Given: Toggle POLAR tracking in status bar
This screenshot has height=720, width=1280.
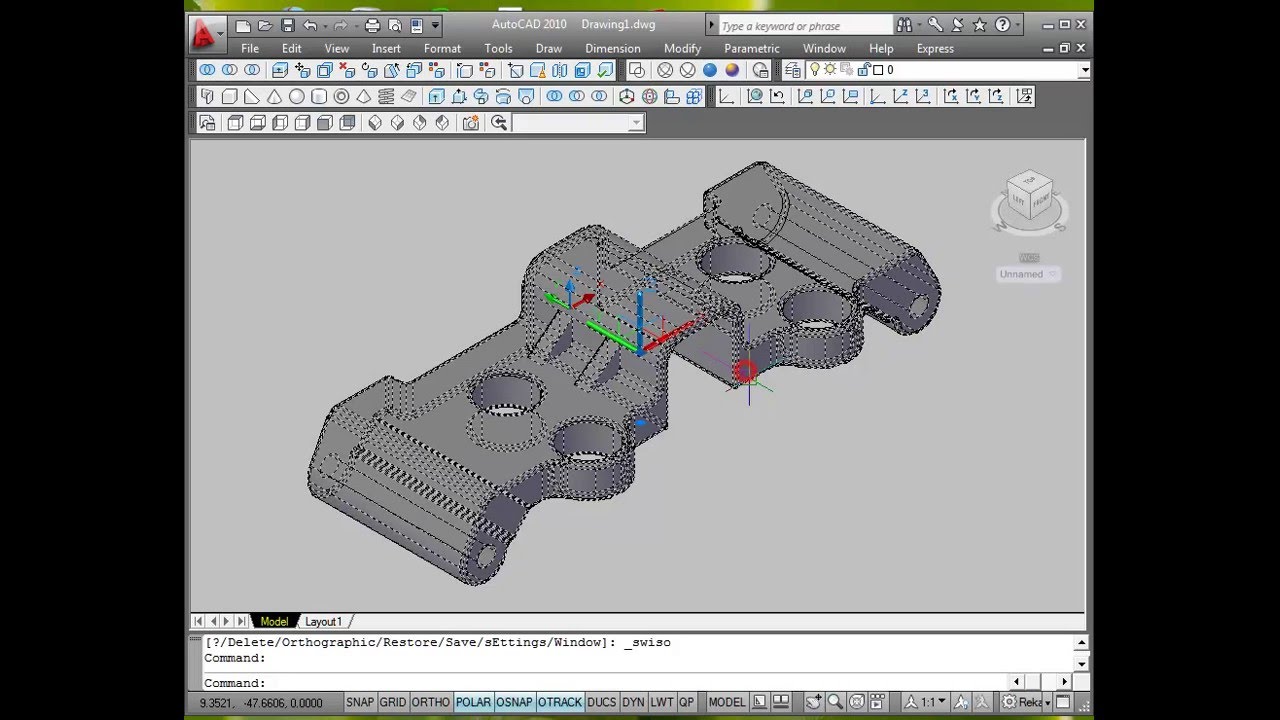Looking at the screenshot, I should pyautogui.click(x=473, y=702).
